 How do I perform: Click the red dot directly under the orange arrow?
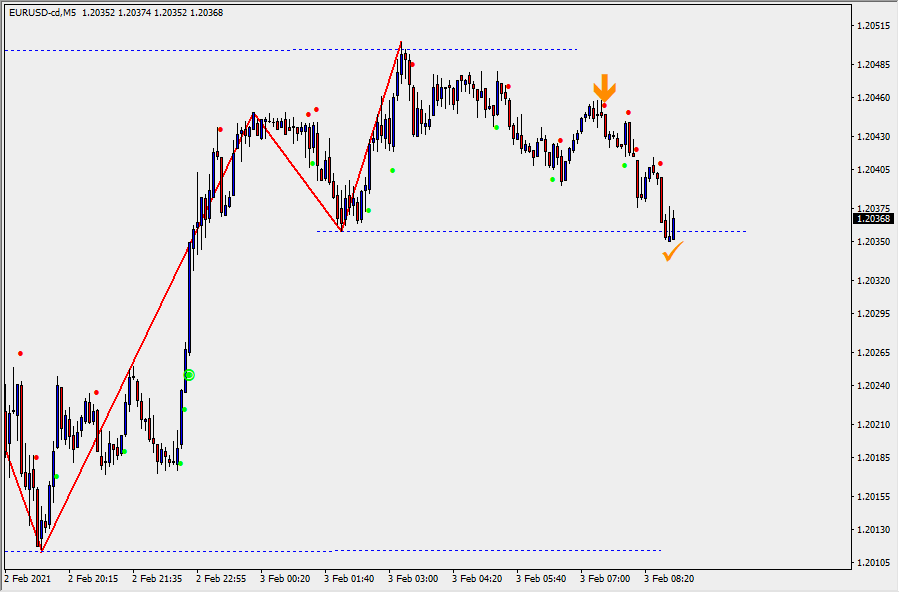pyautogui.click(x=604, y=105)
